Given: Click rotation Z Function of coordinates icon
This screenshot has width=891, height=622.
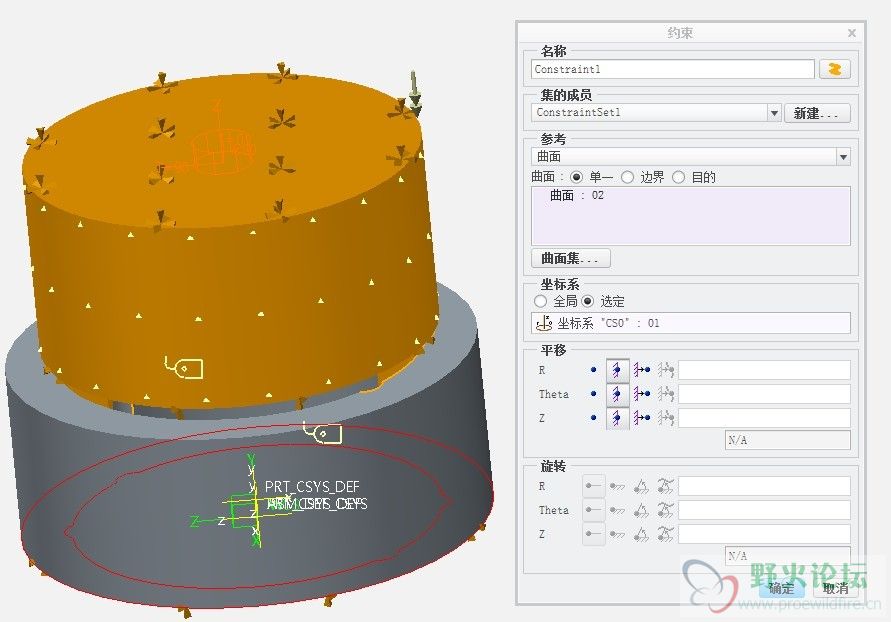Looking at the screenshot, I should pos(665,534).
